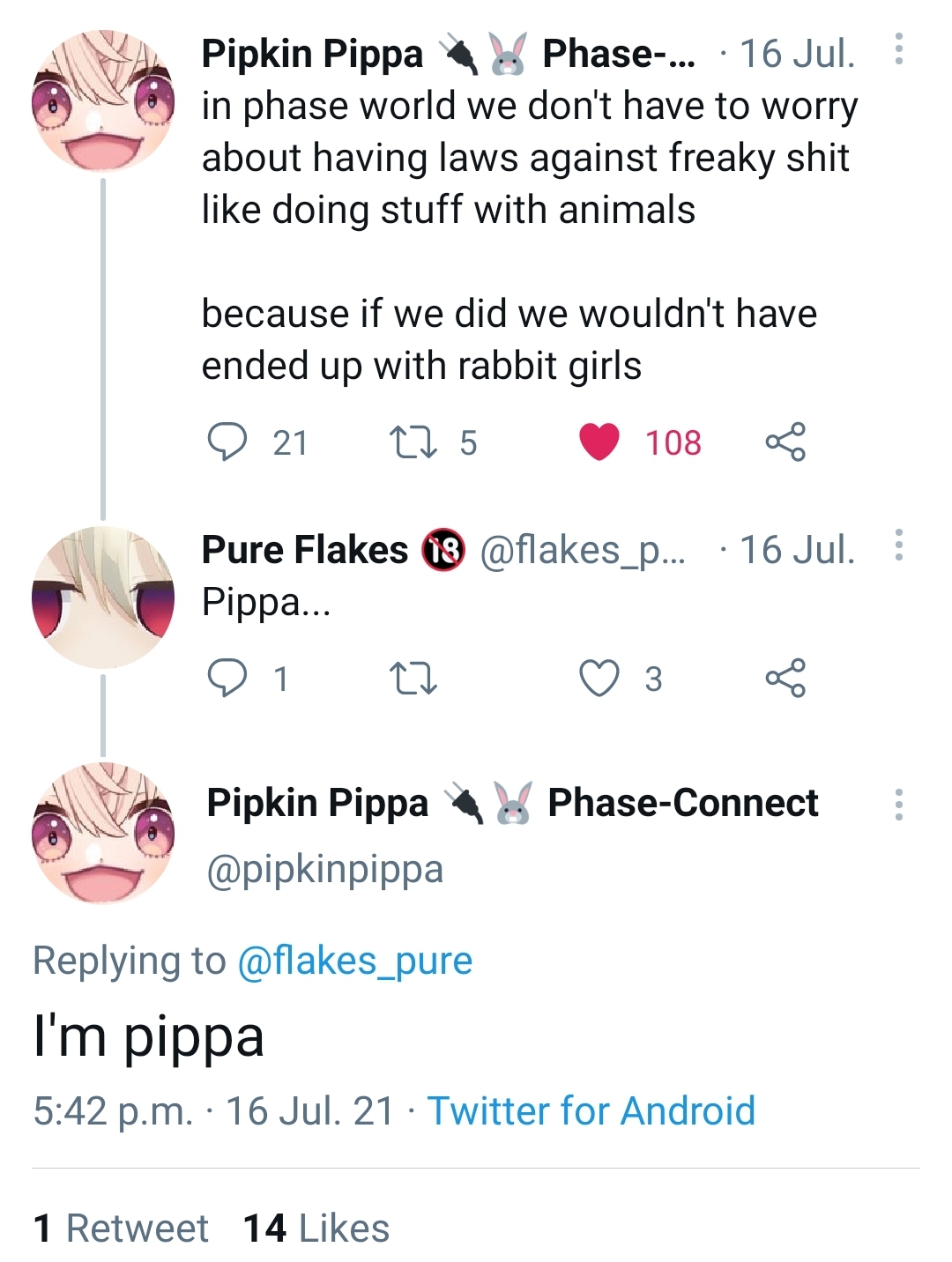Retweet the phase world tweet

pyautogui.click(x=413, y=442)
